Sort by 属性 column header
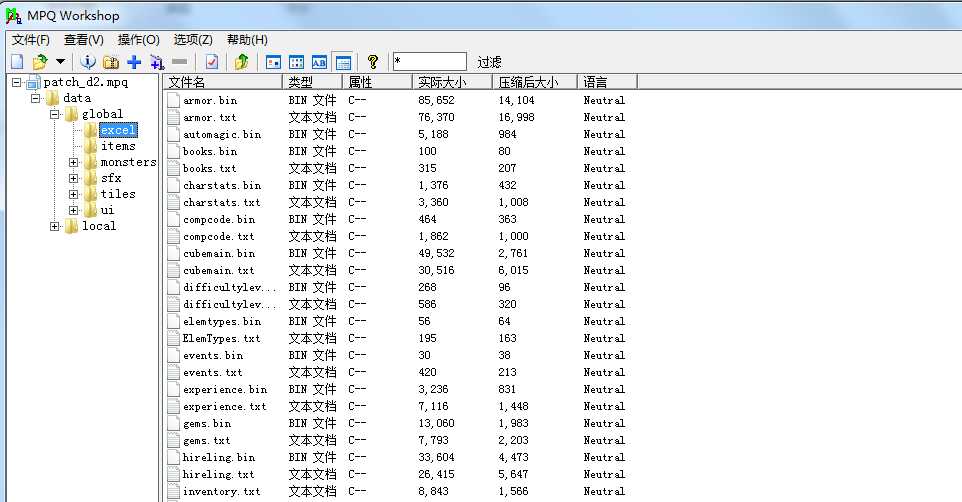This screenshot has height=502, width=962. 377,82
